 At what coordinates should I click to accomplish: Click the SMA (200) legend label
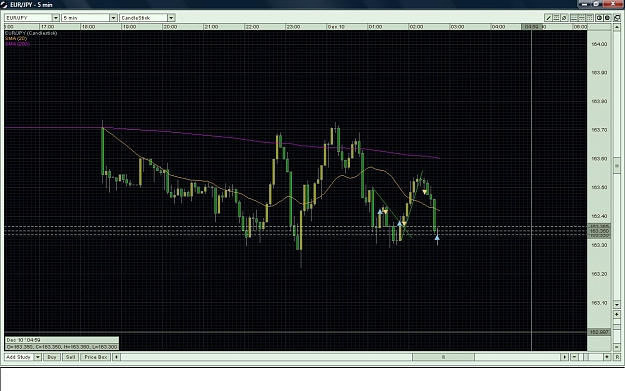[18, 43]
